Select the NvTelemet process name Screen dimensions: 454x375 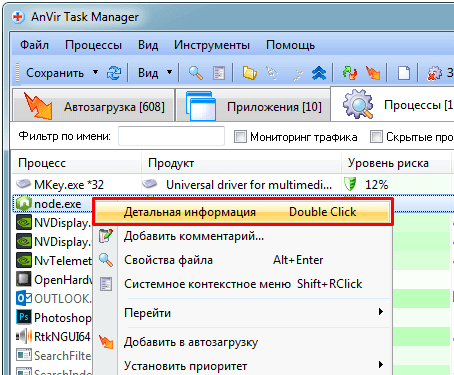point(63,261)
